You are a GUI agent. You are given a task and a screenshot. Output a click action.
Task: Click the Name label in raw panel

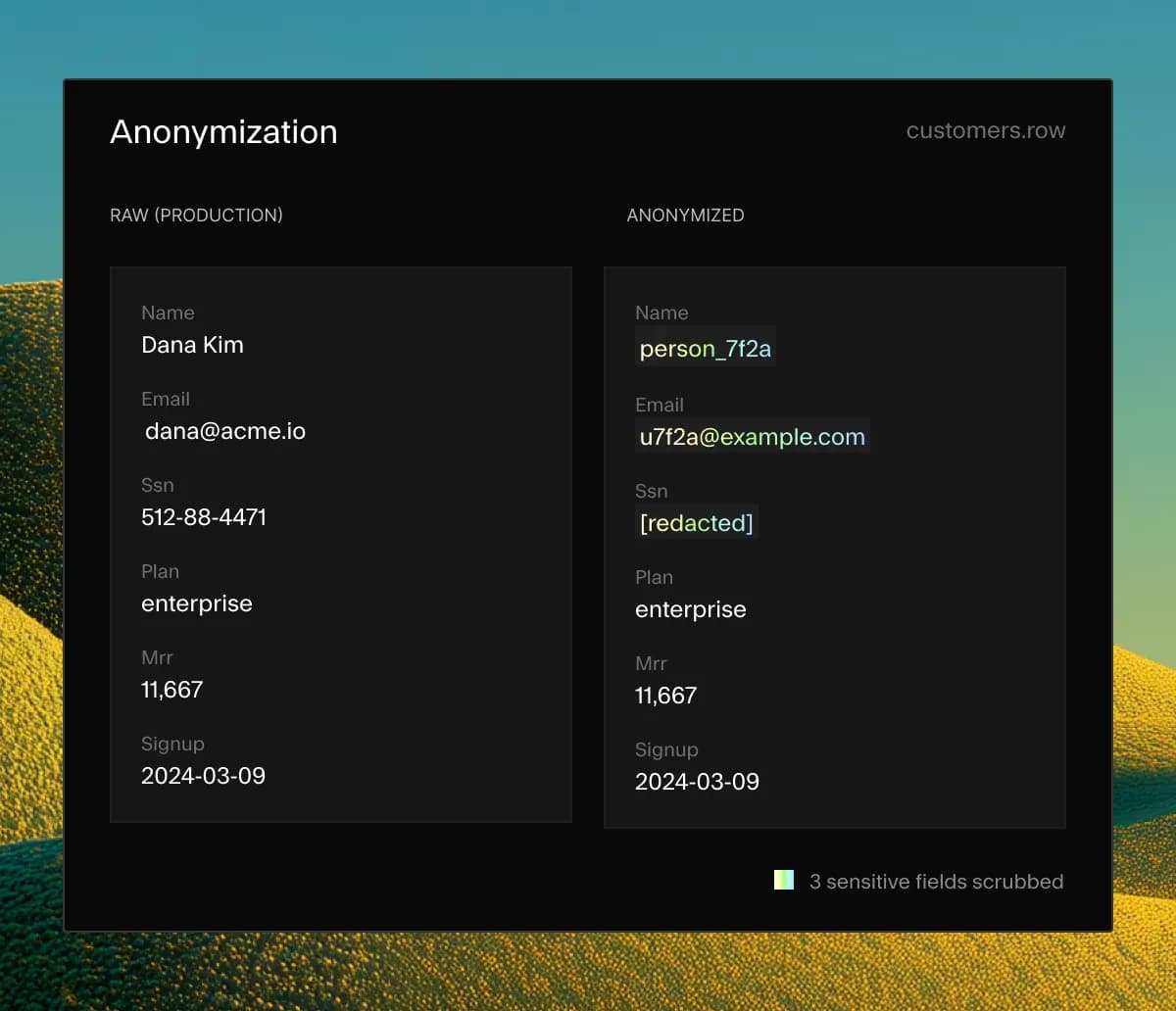point(168,313)
